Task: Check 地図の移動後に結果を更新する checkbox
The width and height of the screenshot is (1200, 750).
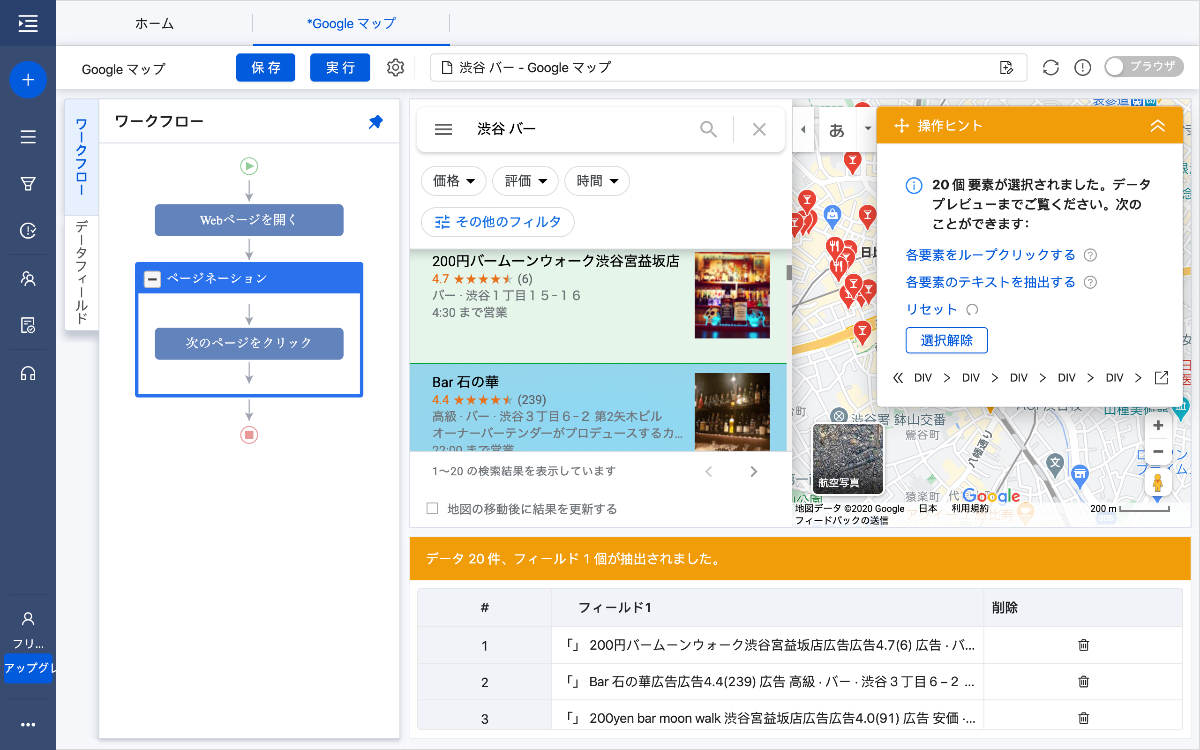Action: (433, 509)
